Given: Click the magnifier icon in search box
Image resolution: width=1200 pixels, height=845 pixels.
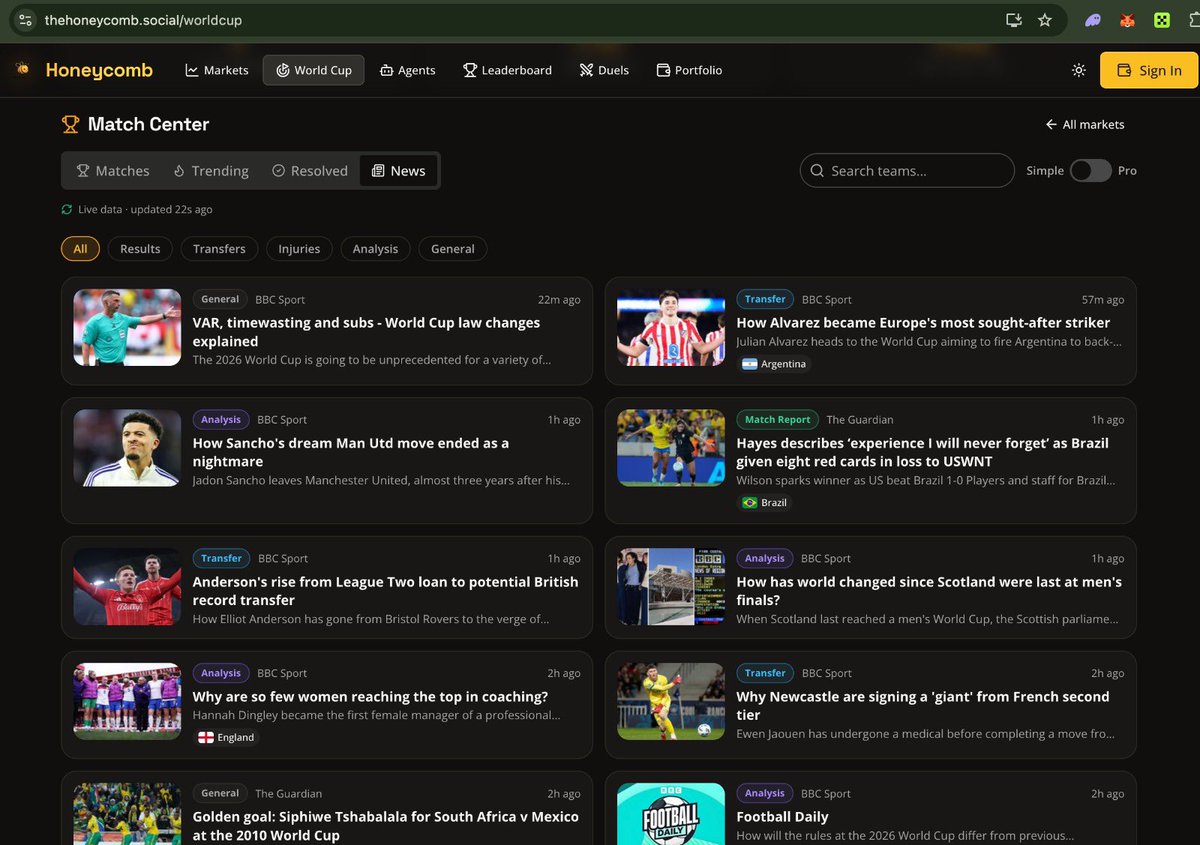Looking at the screenshot, I should pyautogui.click(x=817, y=171).
